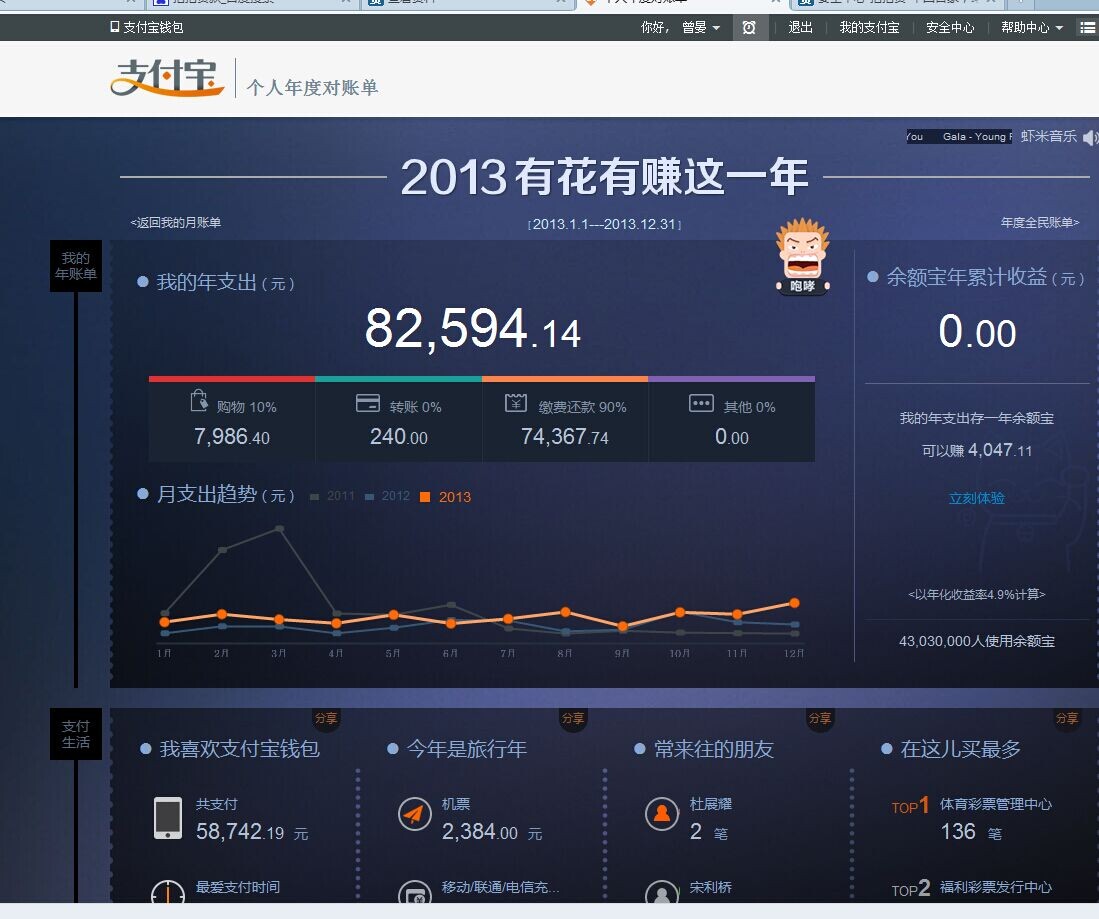1099x919 pixels.
Task: Click the shopping bag icon for 购物
Action: pyautogui.click(x=199, y=400)
